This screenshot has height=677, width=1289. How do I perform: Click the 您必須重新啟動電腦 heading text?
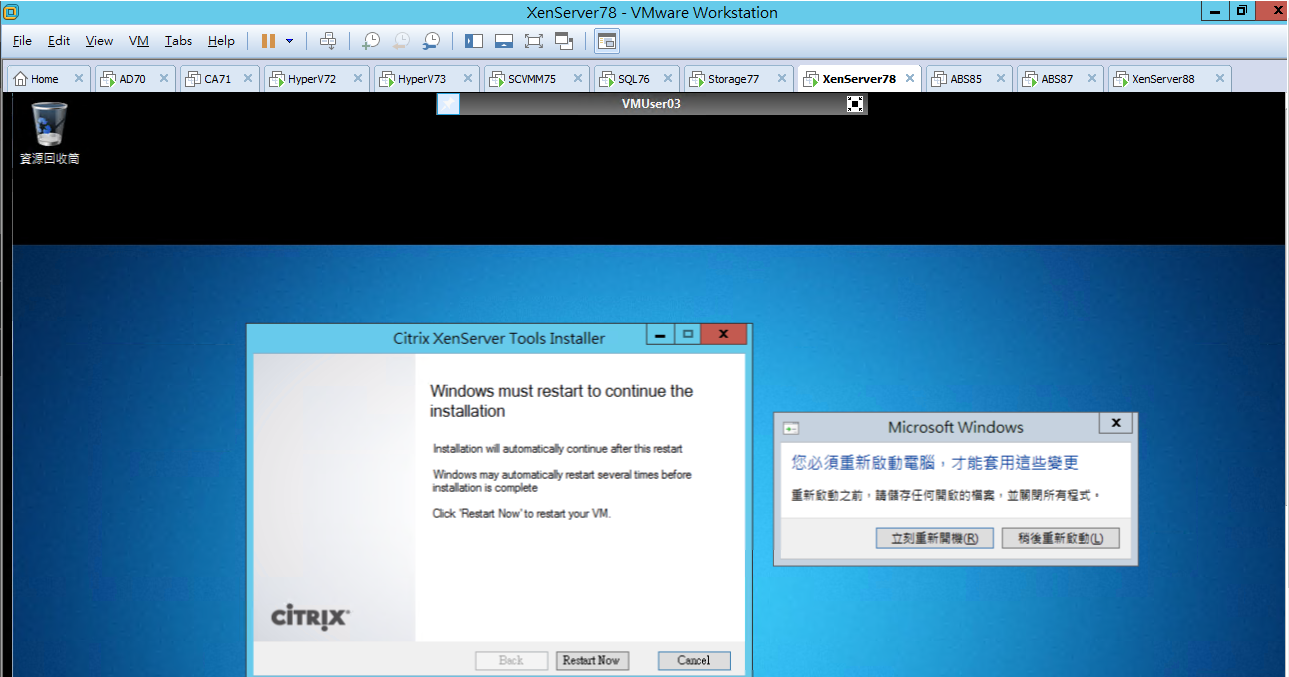pos(935,463)
